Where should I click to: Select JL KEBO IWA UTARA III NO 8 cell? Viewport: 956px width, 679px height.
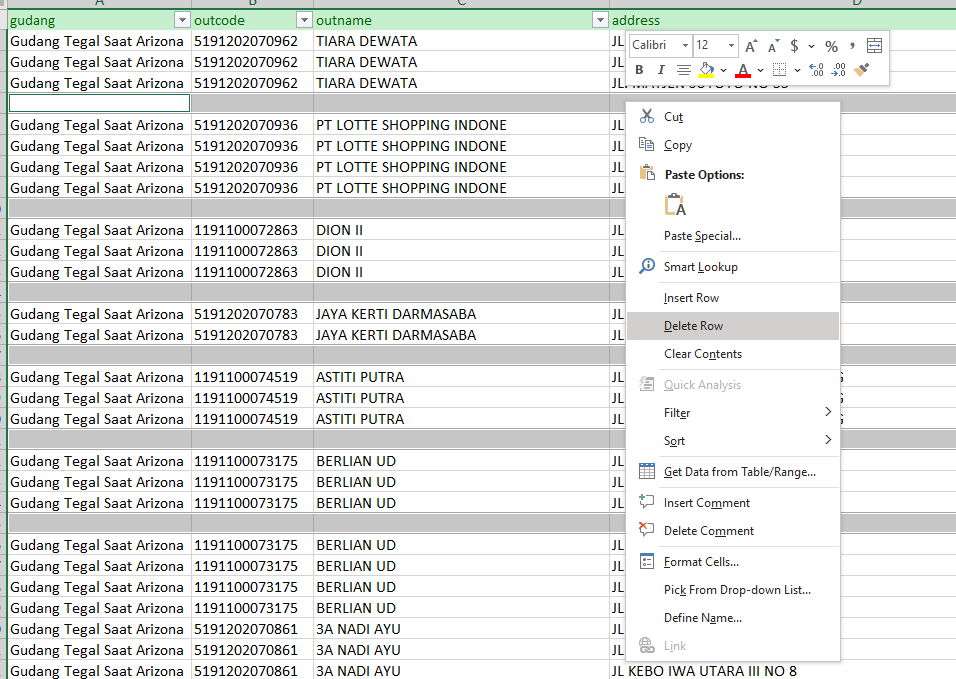783,670
